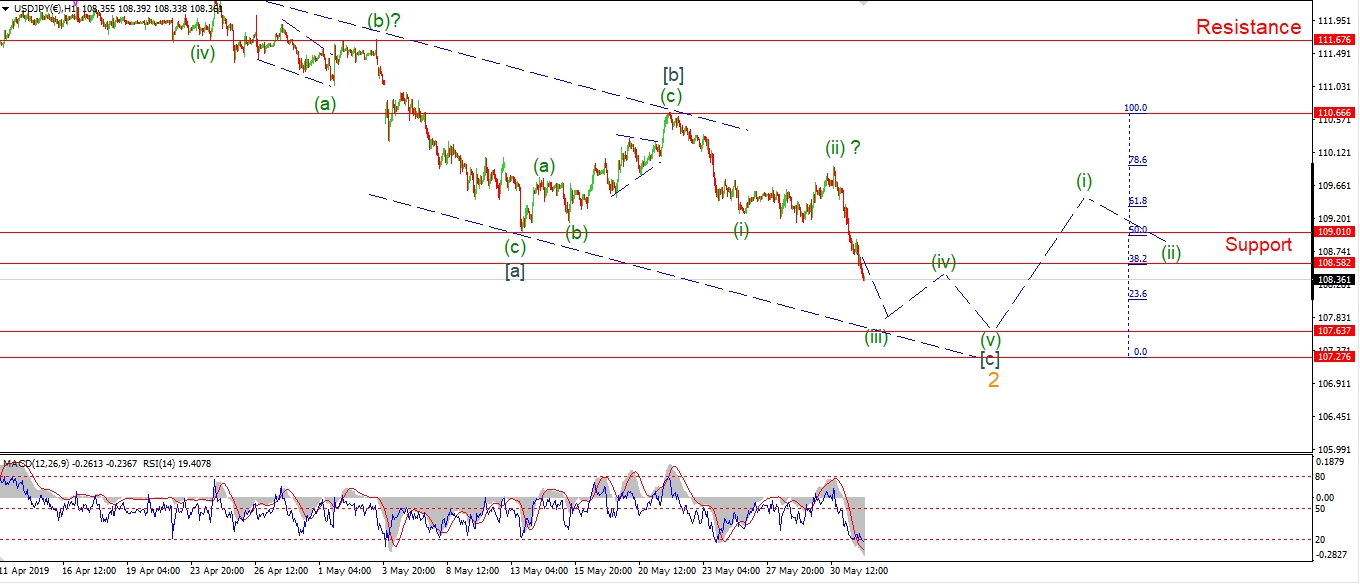Click the 107.637 red price tag
Image resolution: width=1360 pixels, height=584 pixels.
point(1335,331)
